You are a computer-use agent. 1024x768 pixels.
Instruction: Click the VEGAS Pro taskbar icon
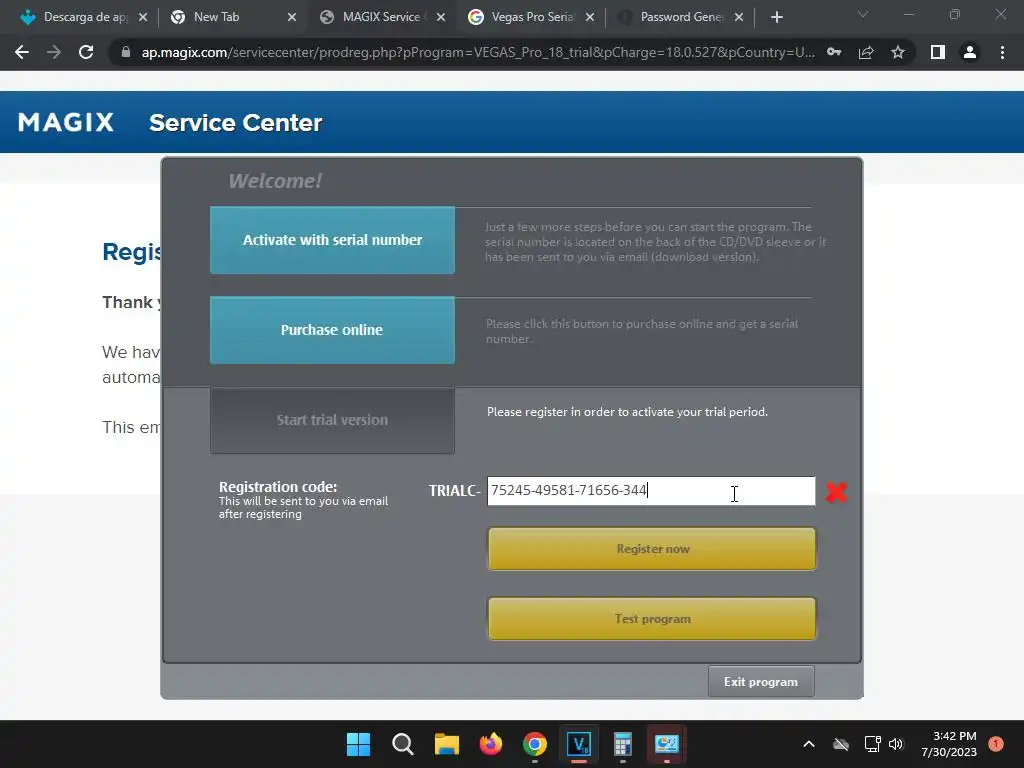pyautogui.click(x=579, y=744)
